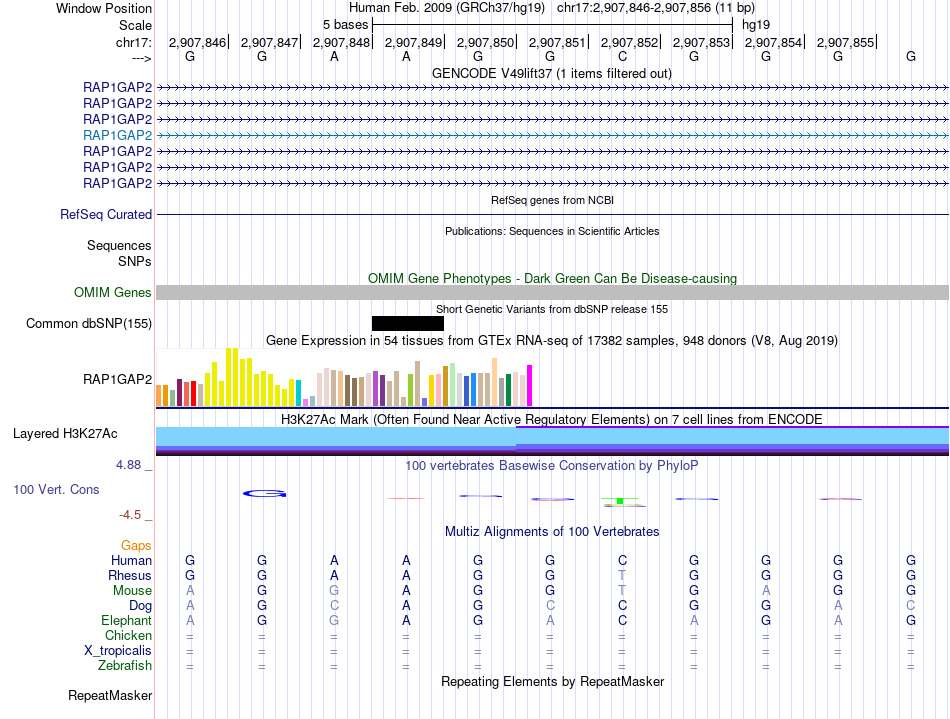Click the '5 bases' scale bar text
This screenshot has height=719, width=950.
[345, 25]
